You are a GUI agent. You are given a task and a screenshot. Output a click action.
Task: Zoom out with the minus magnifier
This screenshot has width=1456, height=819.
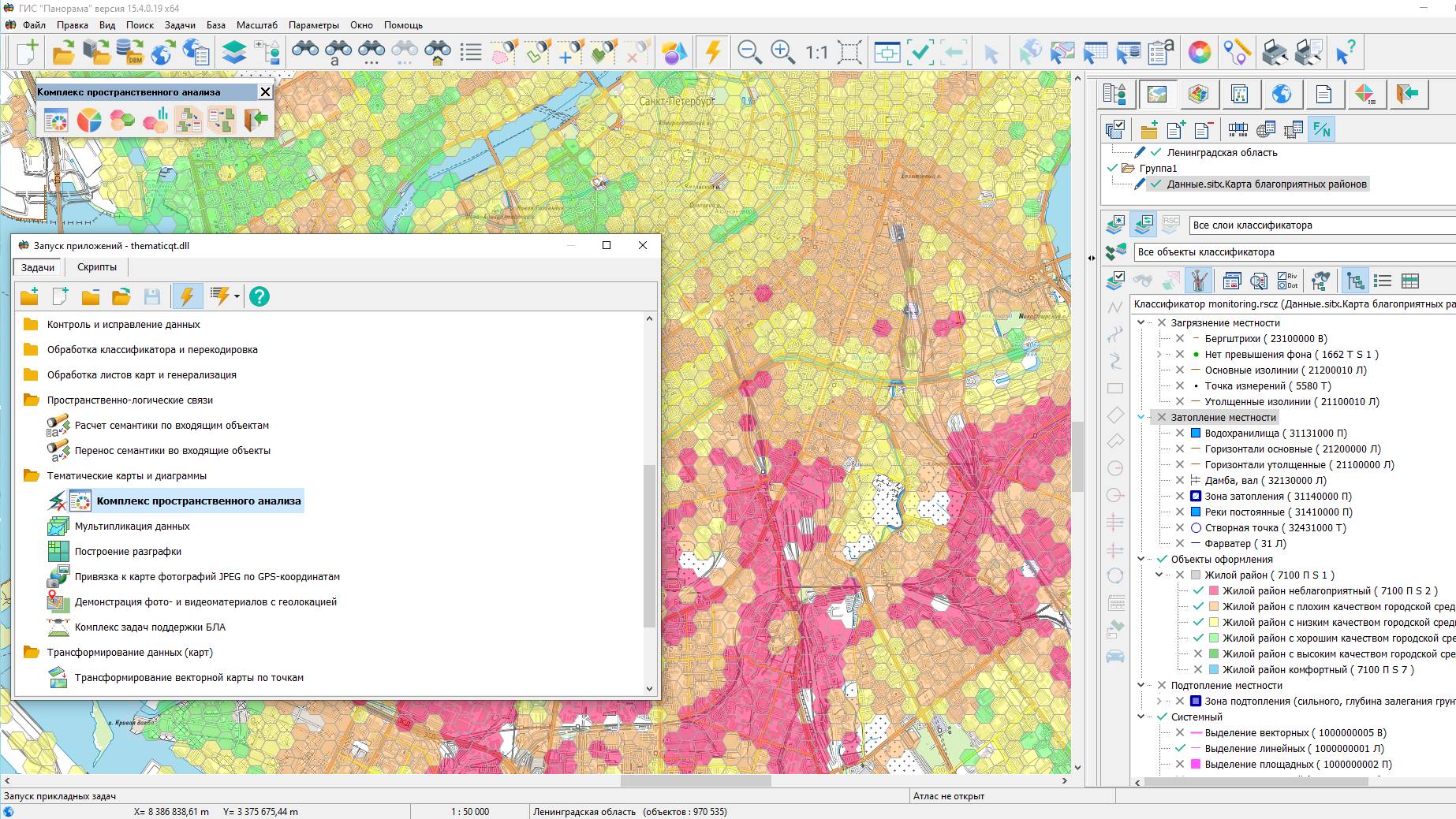[749, 53]
